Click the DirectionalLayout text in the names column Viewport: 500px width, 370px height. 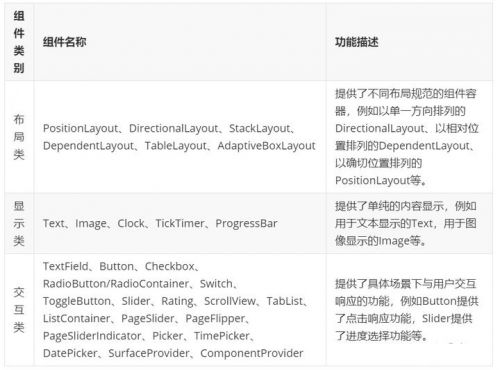point(173,128)
